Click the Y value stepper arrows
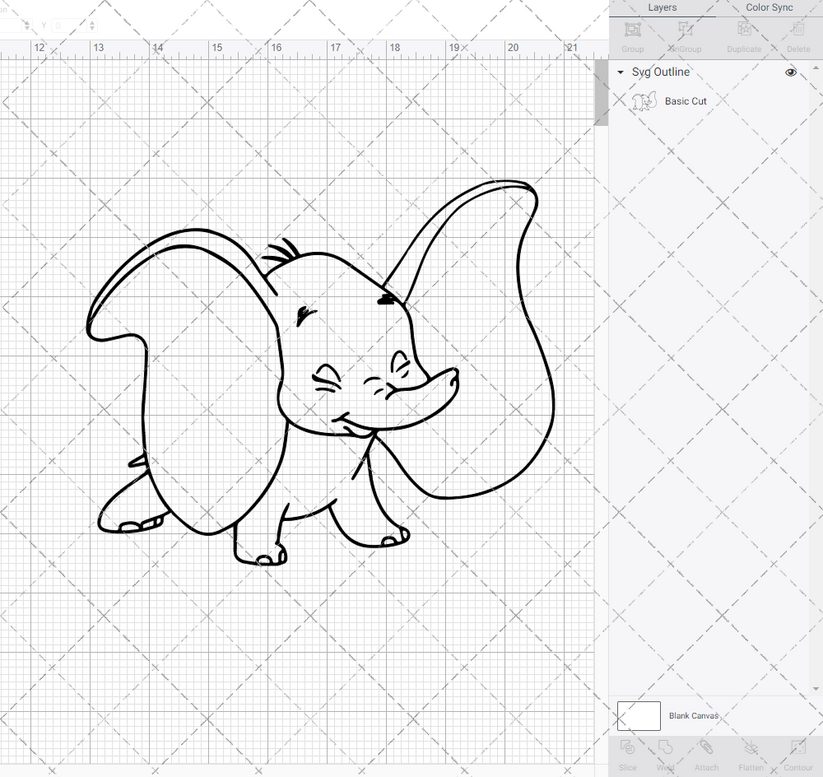The width and height of the screenshot is (823, 777). coord(92,25)
